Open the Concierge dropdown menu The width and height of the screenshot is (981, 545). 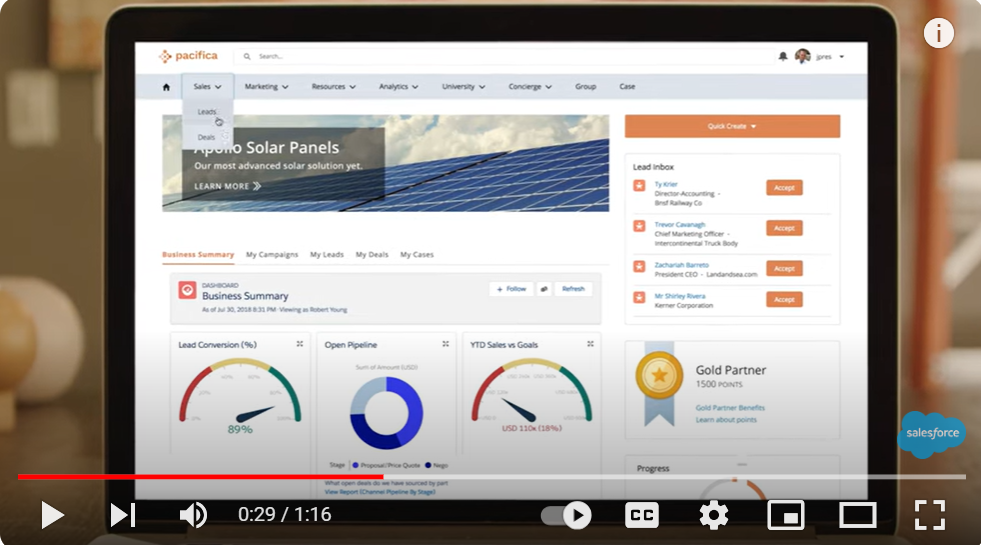pyautogui.click(x=530, y=86)
